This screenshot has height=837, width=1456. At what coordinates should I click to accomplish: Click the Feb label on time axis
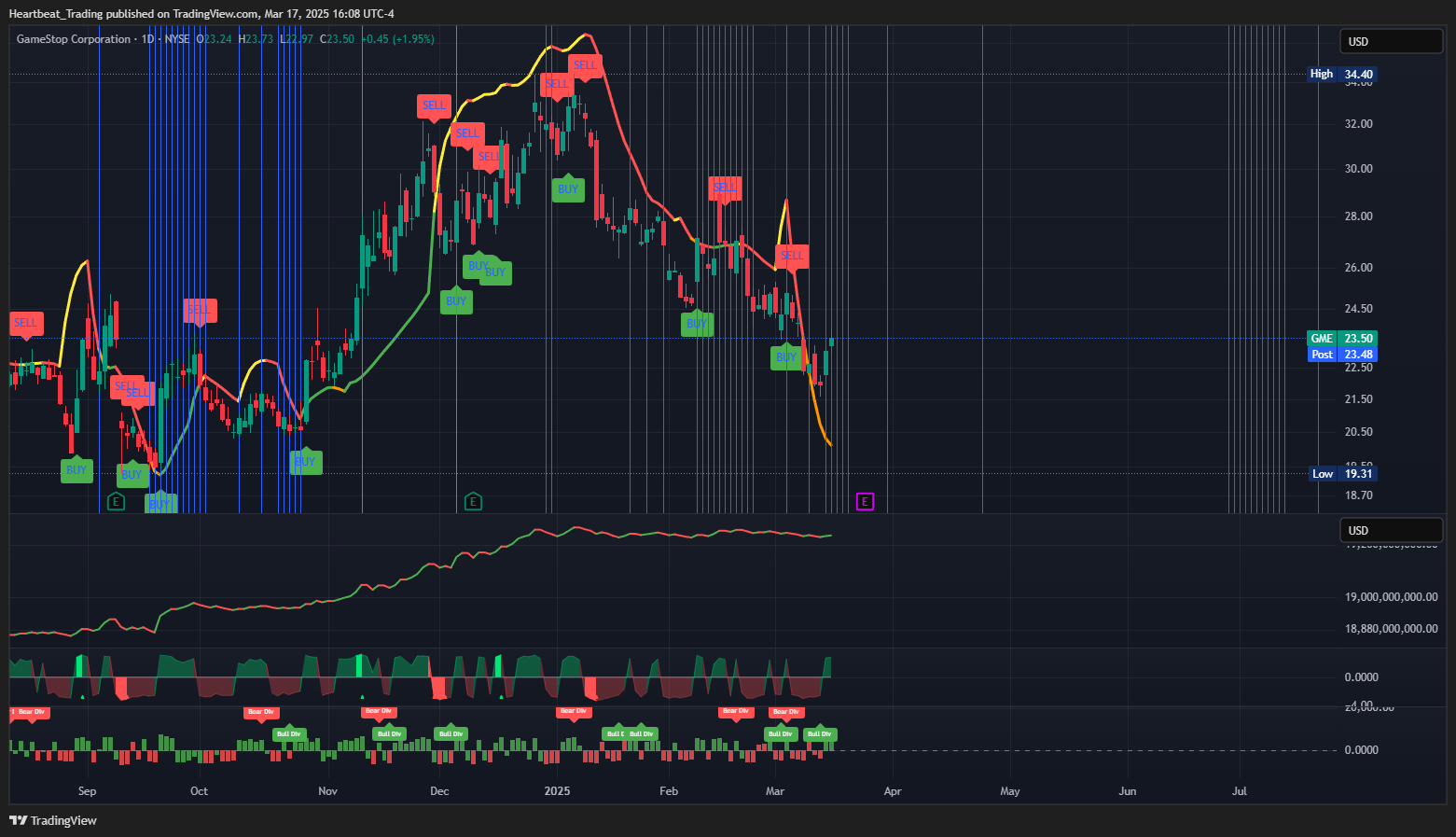(x=669, y=791)
